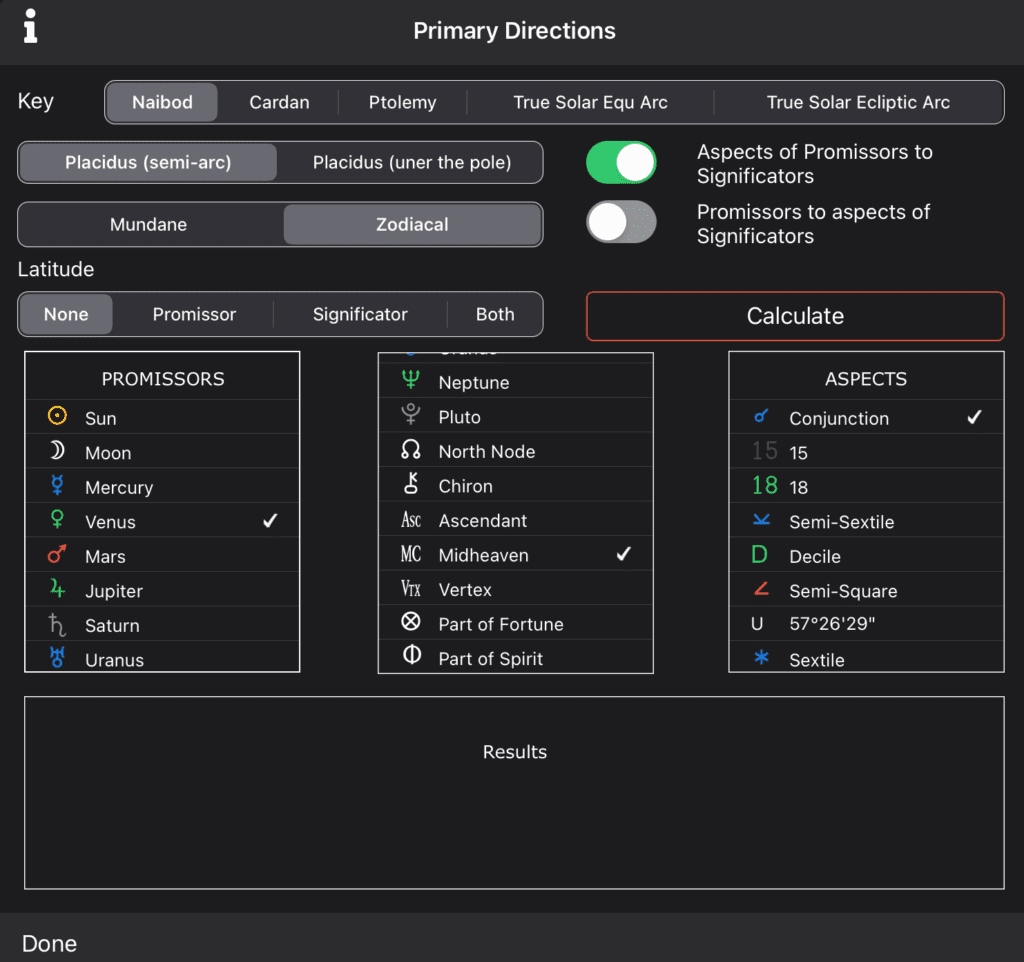Select the Moon glyph icon
This screenshot has width=1024, height=962.
pyautogui.click(x=58, y=451)
